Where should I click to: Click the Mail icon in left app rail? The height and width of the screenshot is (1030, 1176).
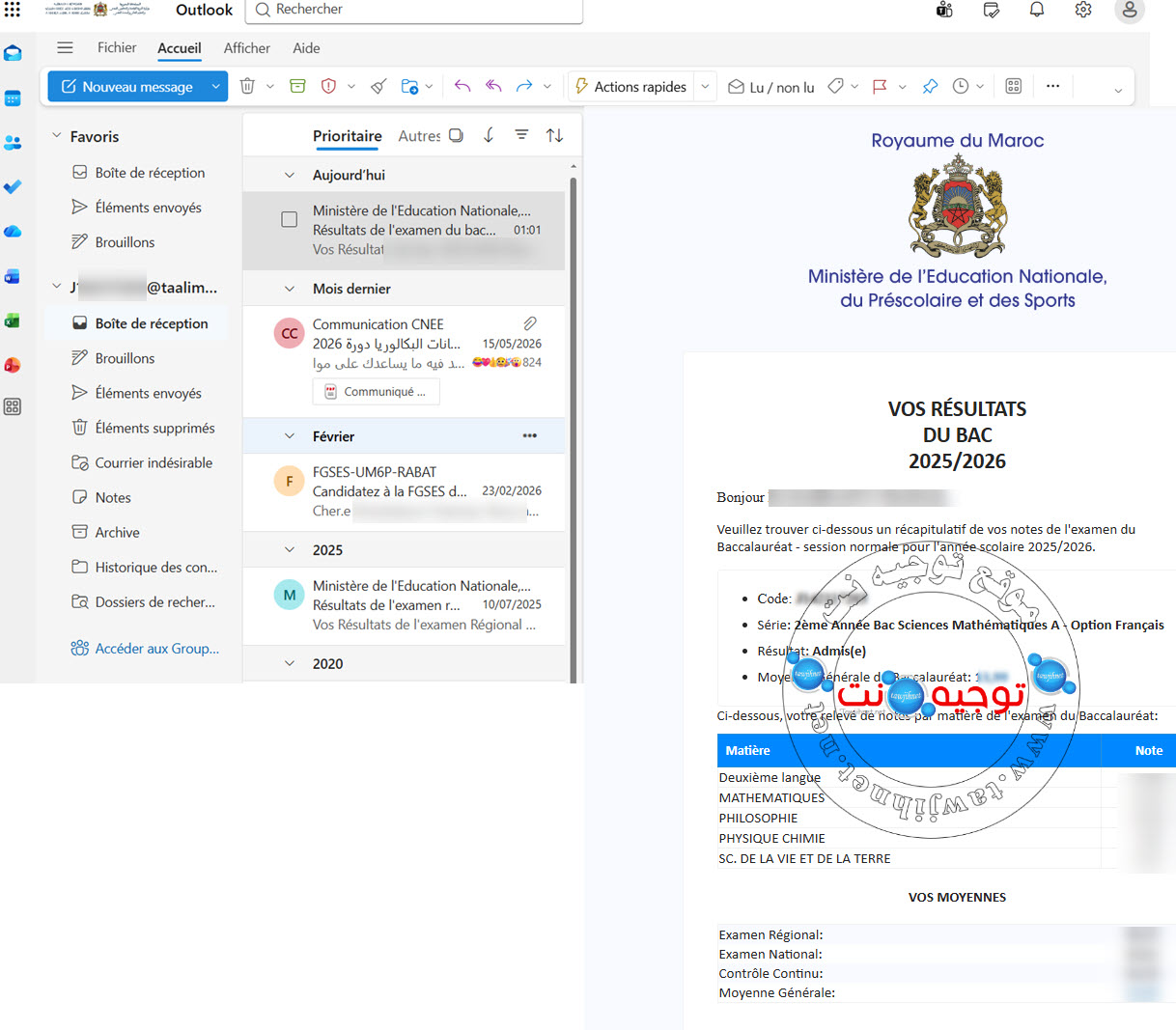pyautogui.click(x=13, y=53)
